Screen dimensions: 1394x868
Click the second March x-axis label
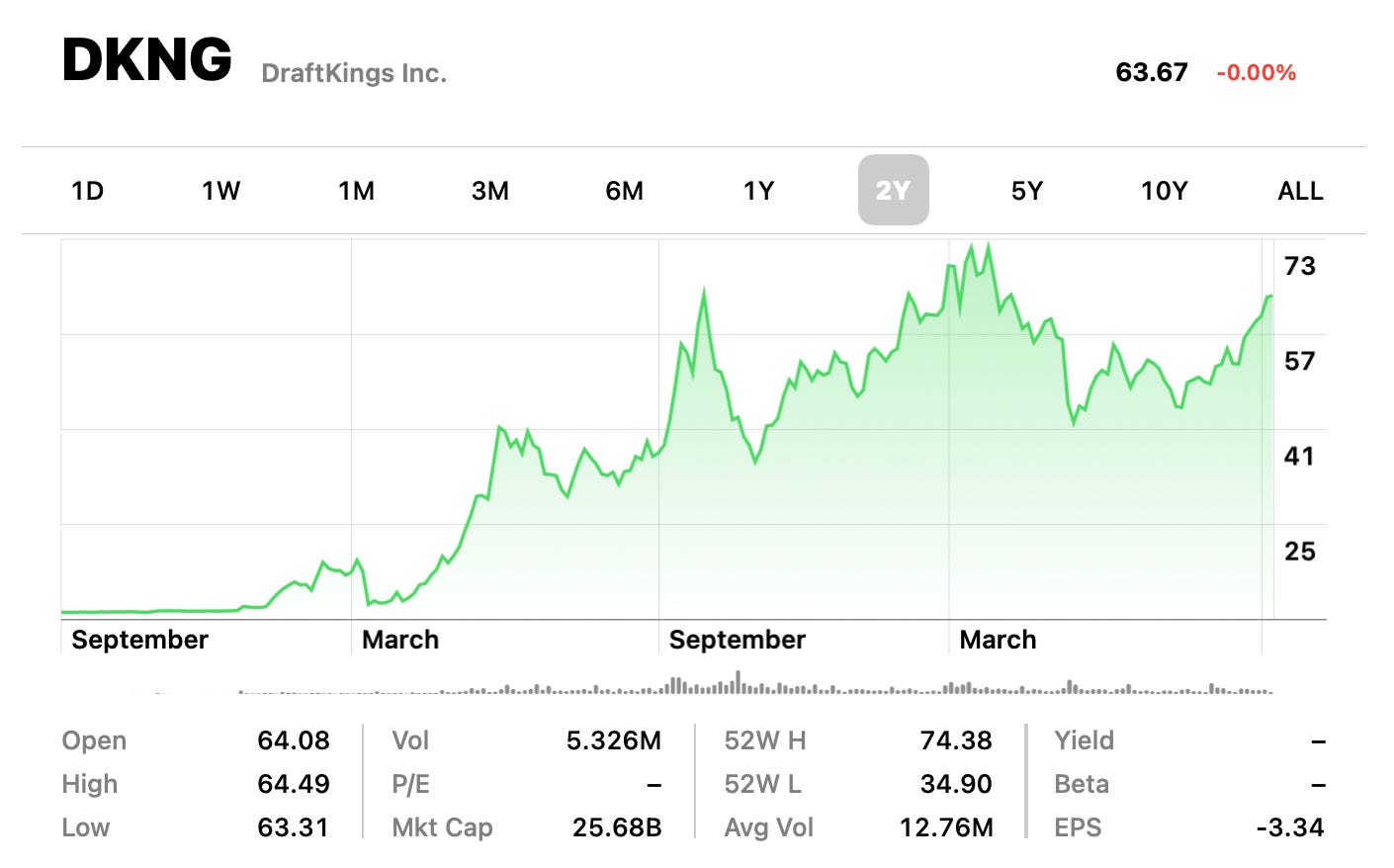pos(998,640)
